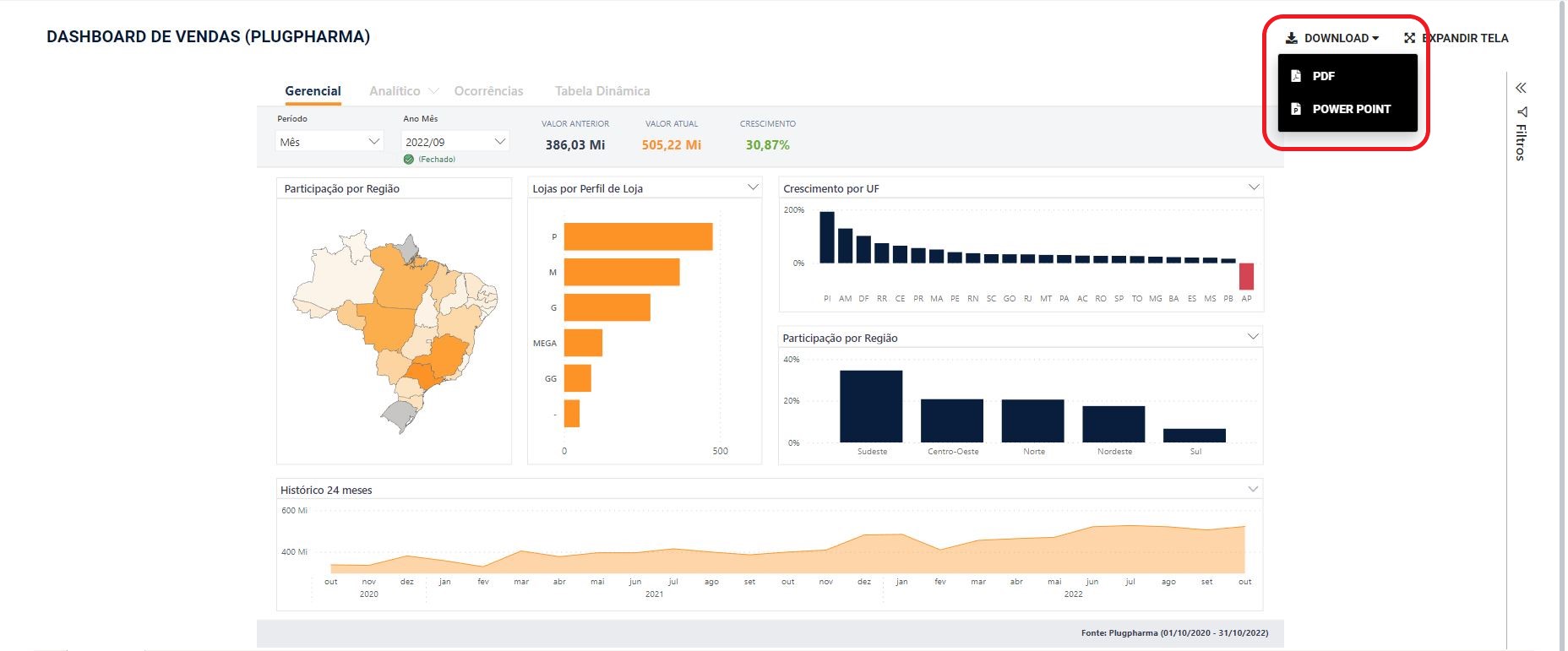Click the expand screen arrows icon

(x=1409, y=38)
